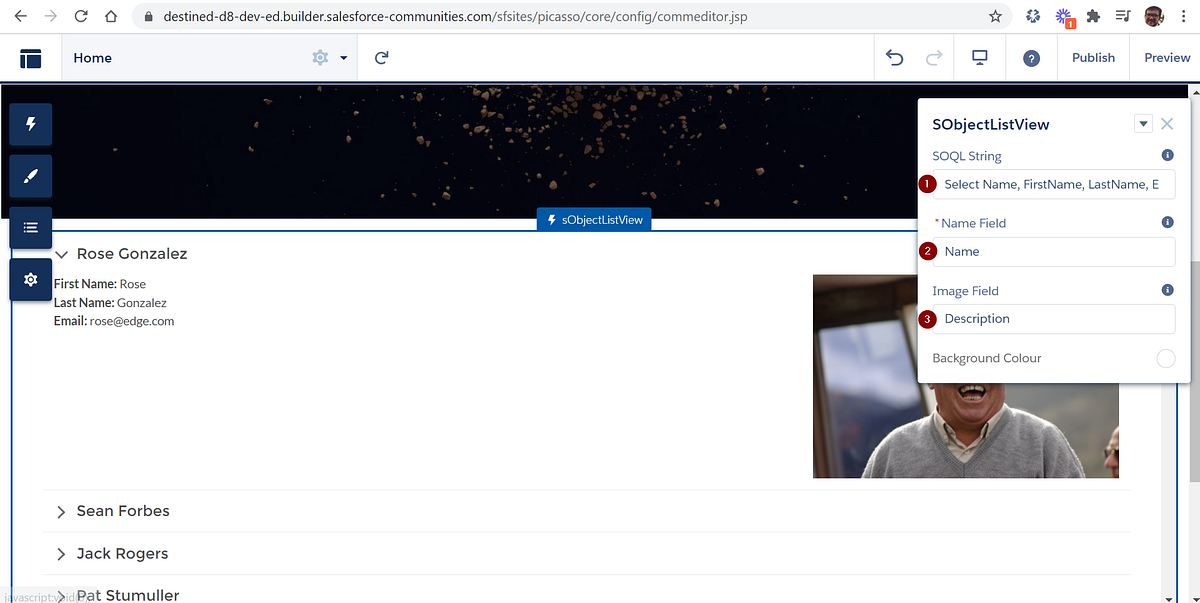1200x603 pixels.
Task: Show Image Field info tooltip
Action: click(x=1167, y=290)
